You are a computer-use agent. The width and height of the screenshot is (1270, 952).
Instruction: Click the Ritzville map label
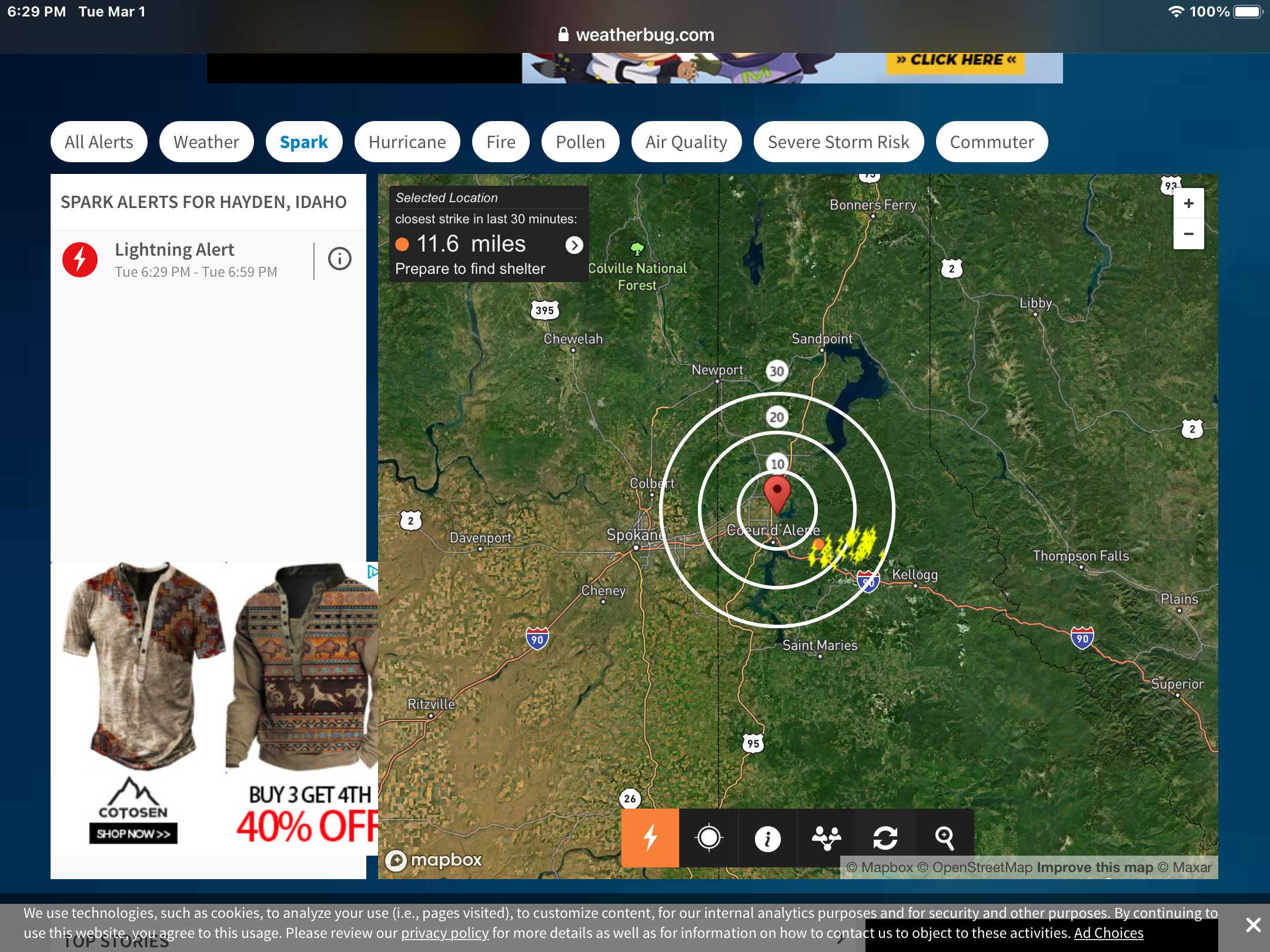coord(431,703)
